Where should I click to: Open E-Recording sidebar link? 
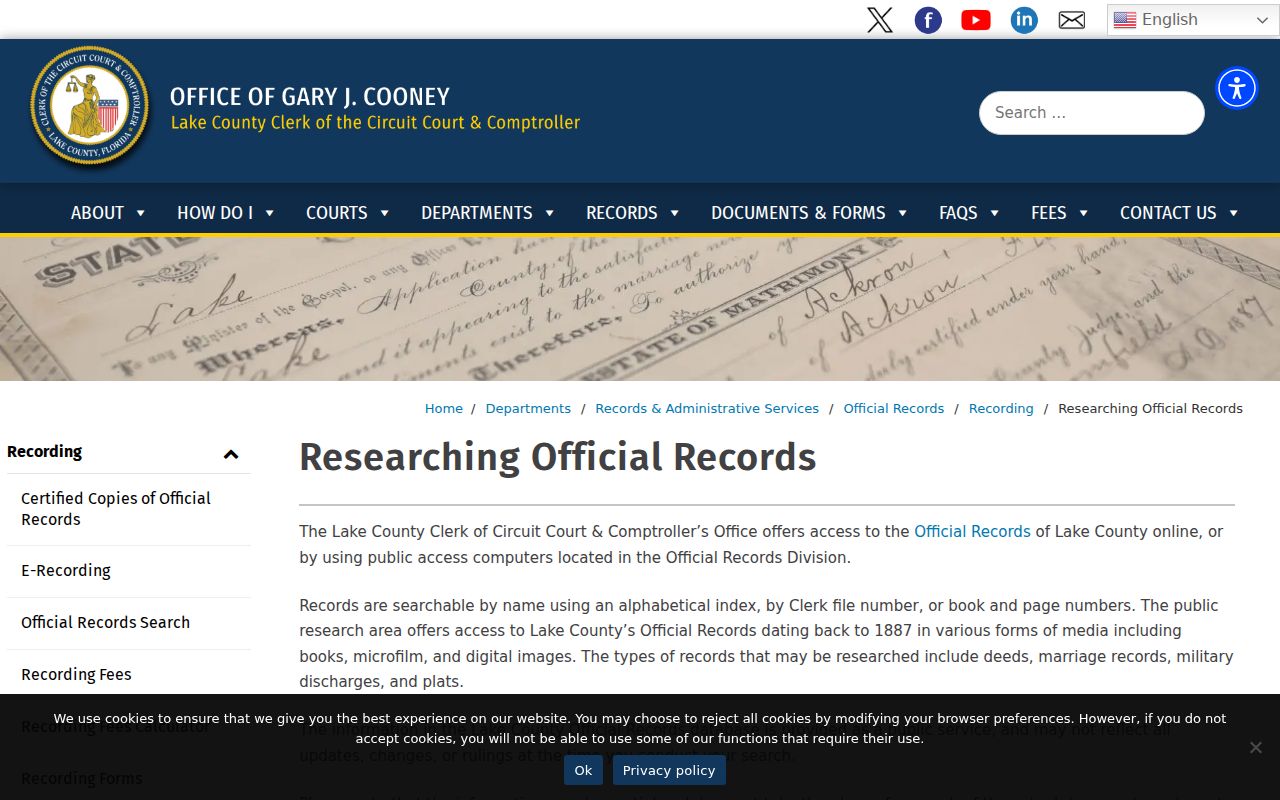click(x=129, y=571)
